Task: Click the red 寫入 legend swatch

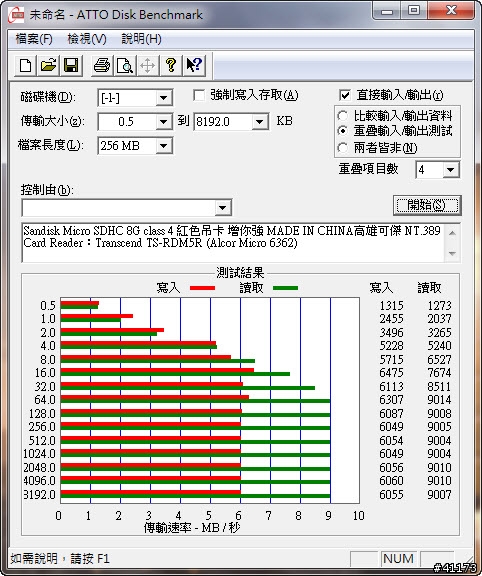Action: click(202, 288)
